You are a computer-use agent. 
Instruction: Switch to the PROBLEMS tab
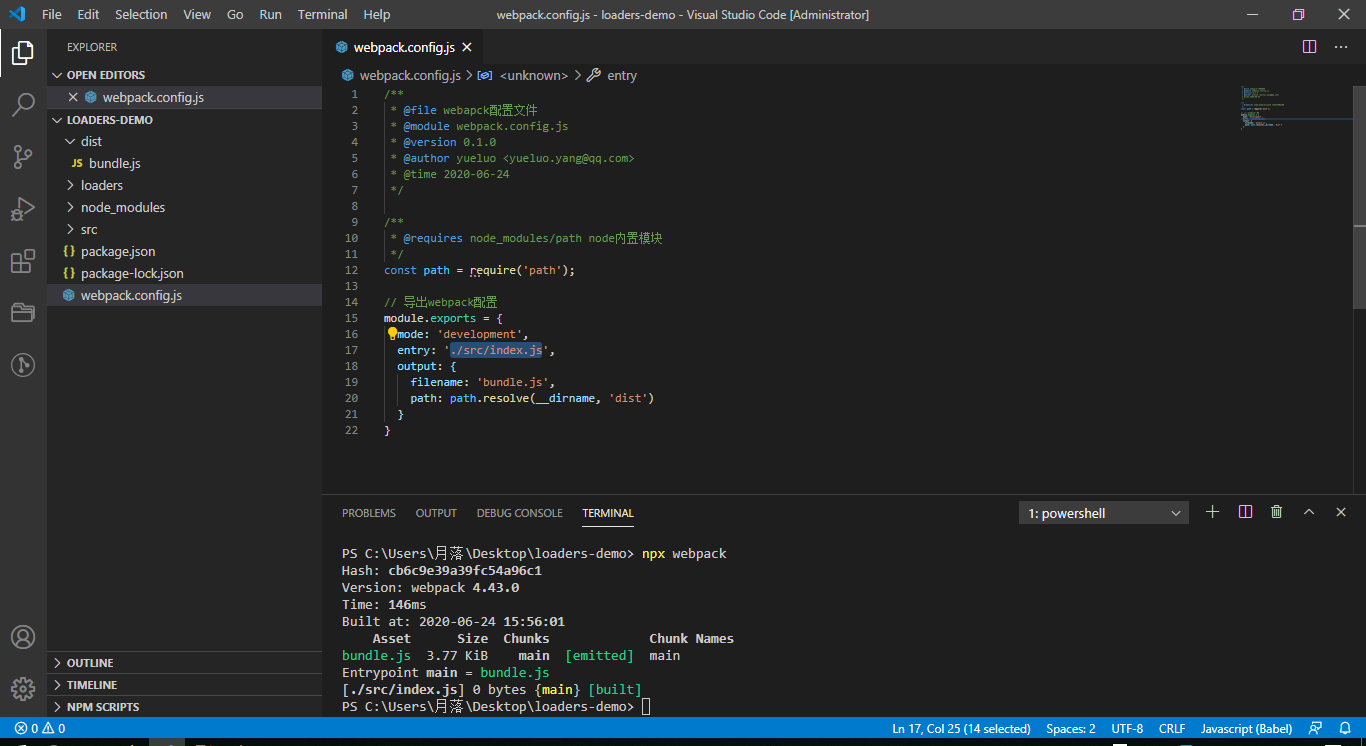click(x=368, y=513)
